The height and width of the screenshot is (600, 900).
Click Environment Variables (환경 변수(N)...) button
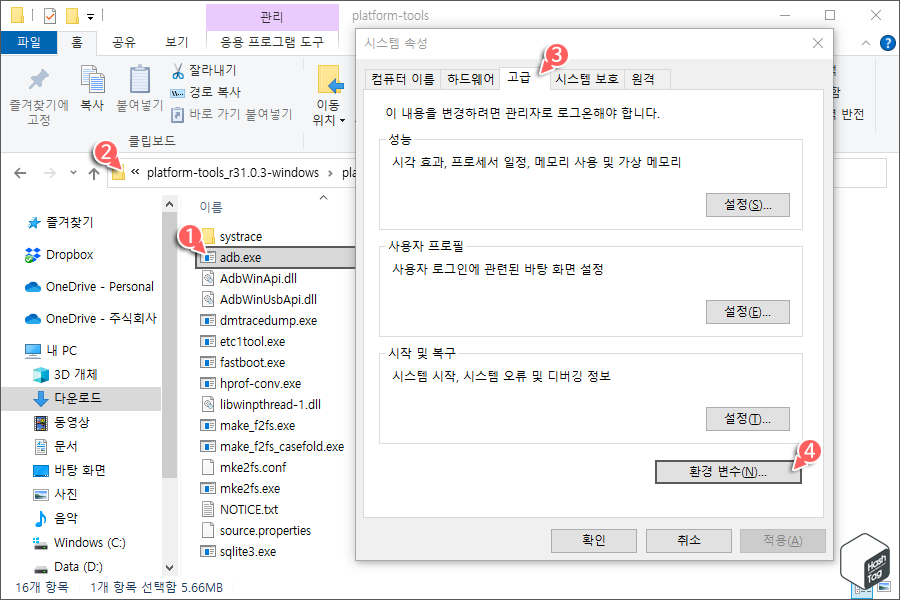click(728, 472)
